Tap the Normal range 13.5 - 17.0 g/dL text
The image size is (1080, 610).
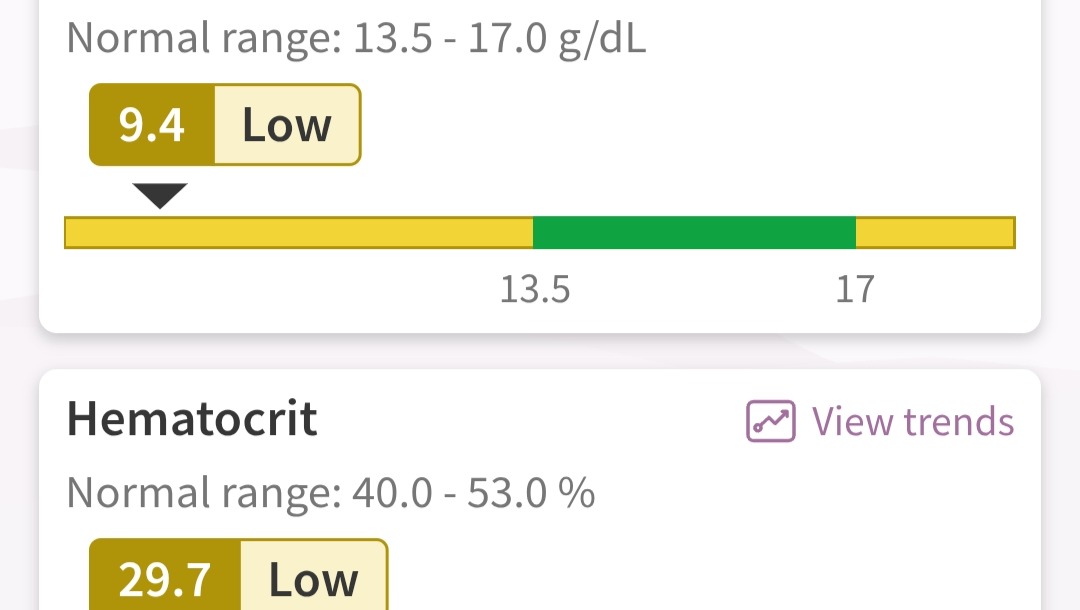(x=356, y=38)
